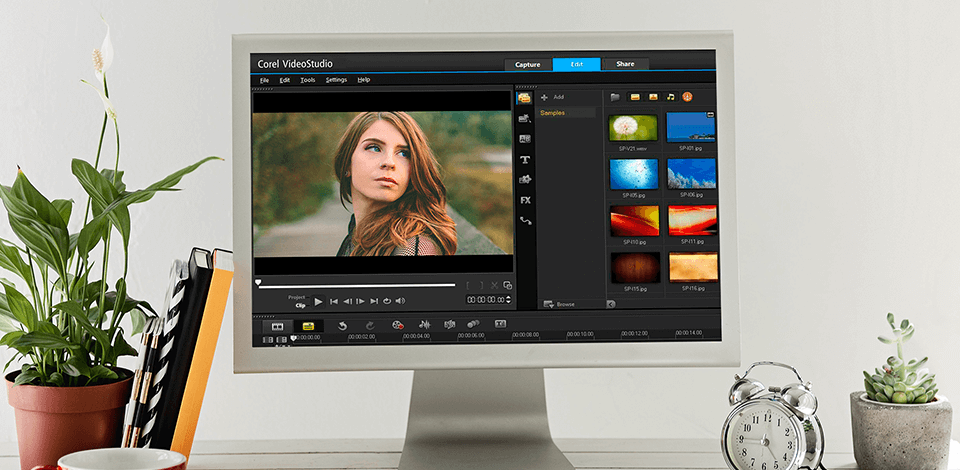Click the timeline playhead marker at start
This screenshot has height=470, width=960.
293,338
